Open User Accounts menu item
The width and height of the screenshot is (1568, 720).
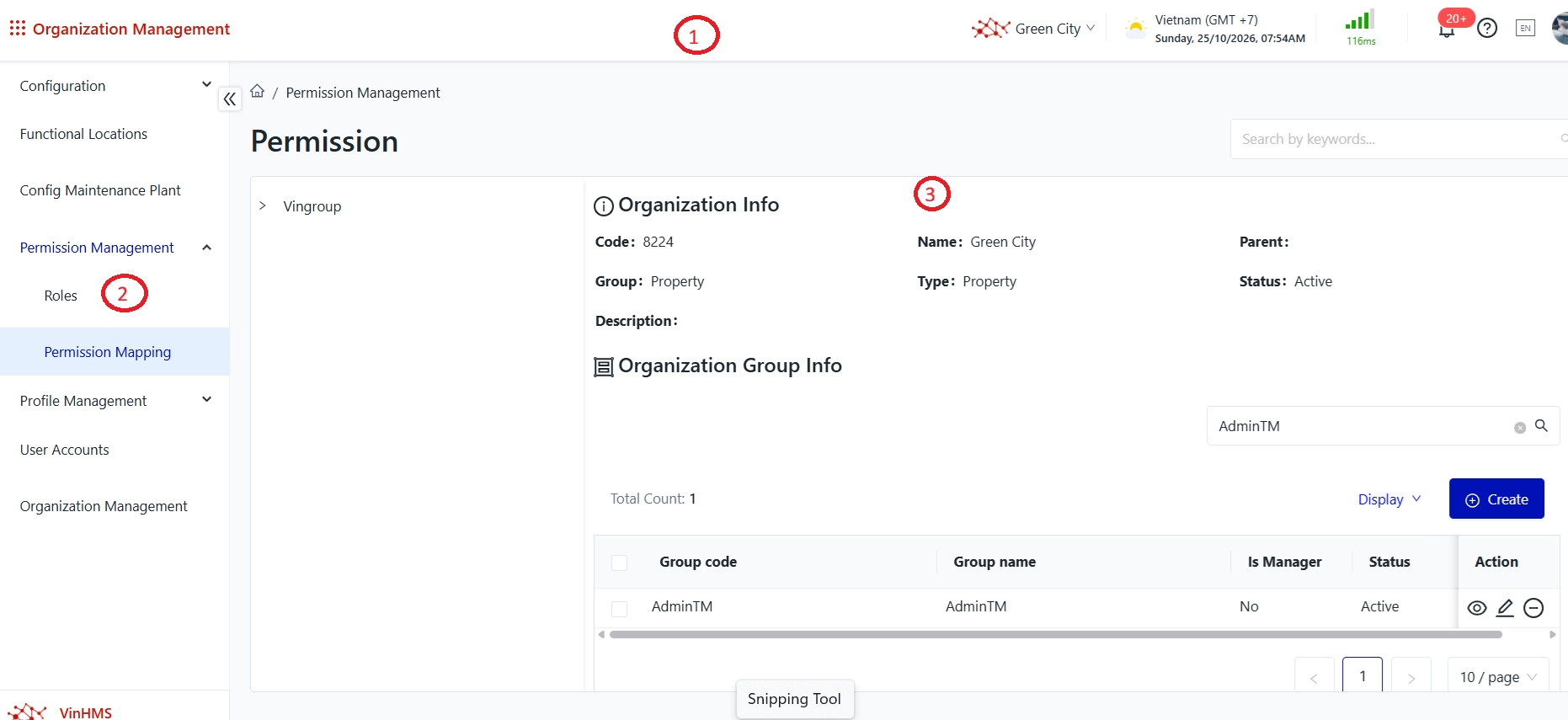point(65,450)
